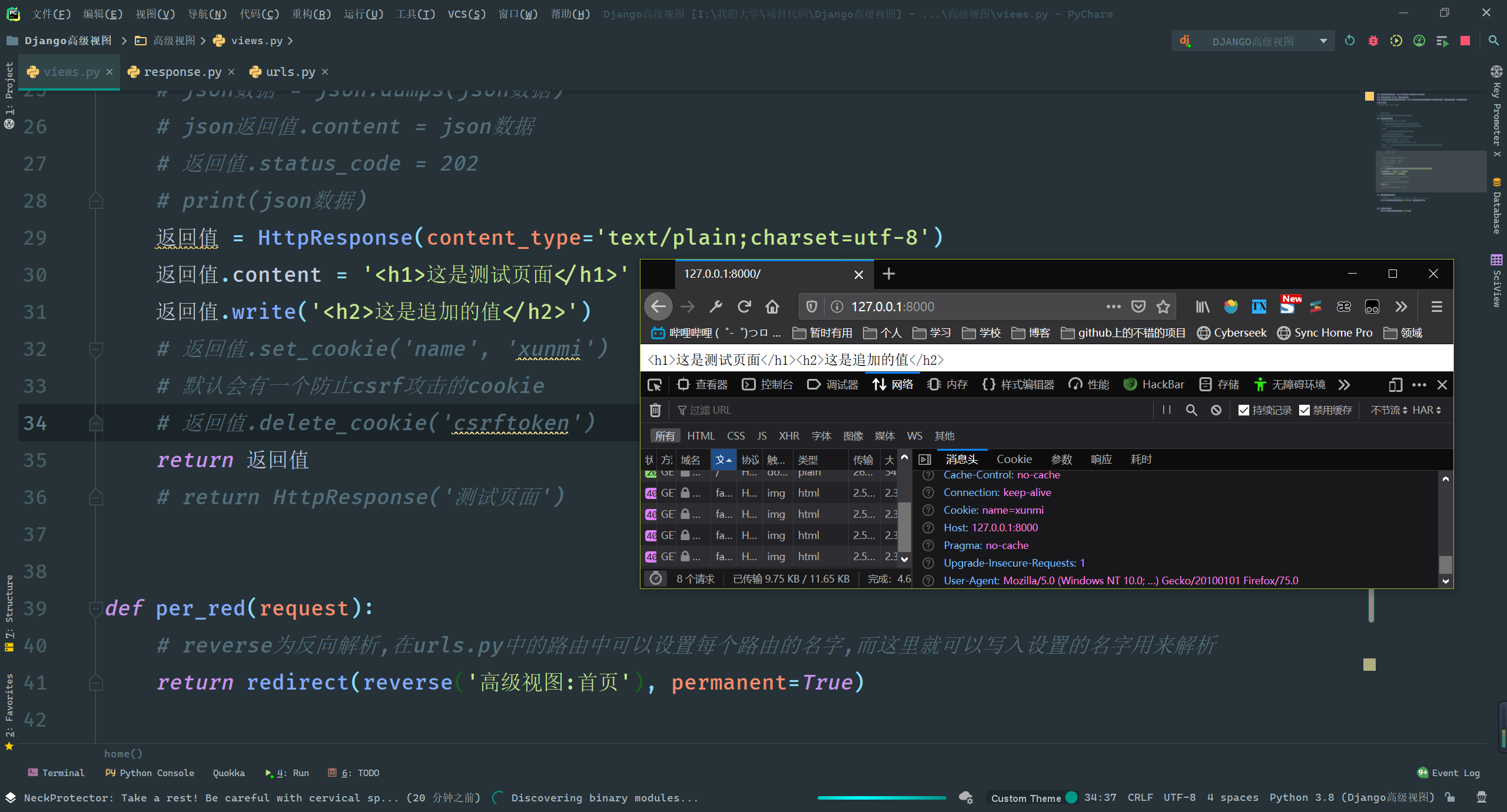
Task: Open the 不节流 throttling dropdown
Action: pos(1389,410)
